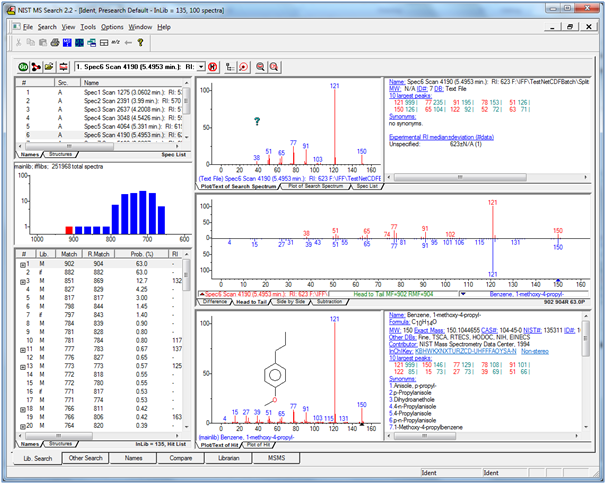Click the back arrow toolbar icon
Viewport: 607px width, 484px height.
127,42
